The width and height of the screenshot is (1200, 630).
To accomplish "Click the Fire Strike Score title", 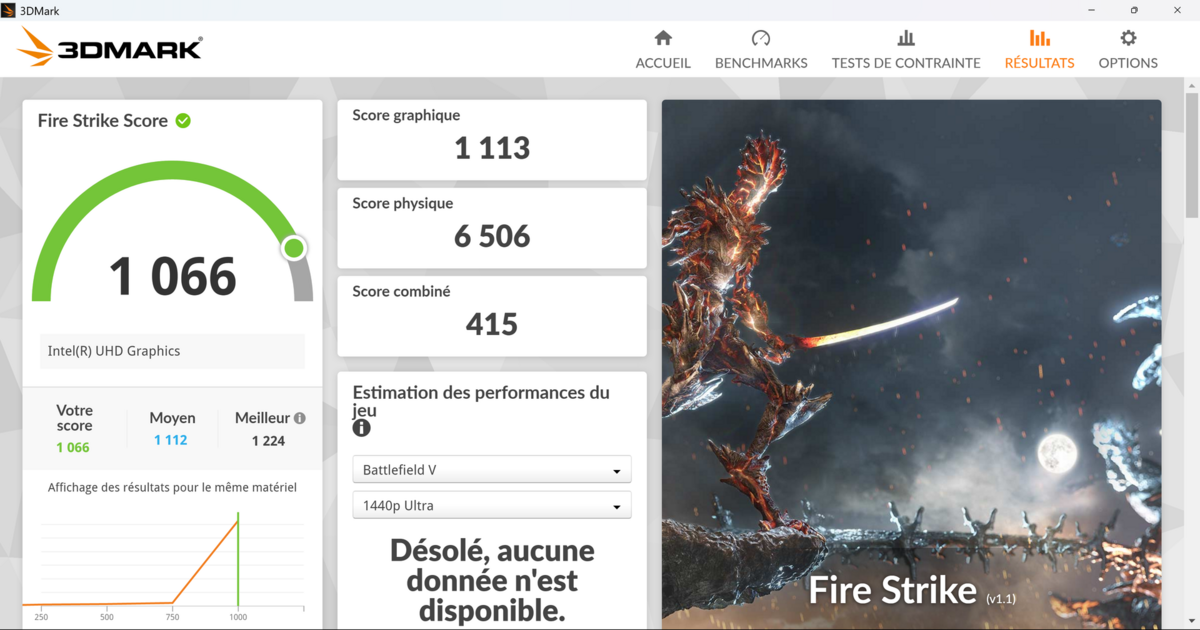I will pos(103,121).
